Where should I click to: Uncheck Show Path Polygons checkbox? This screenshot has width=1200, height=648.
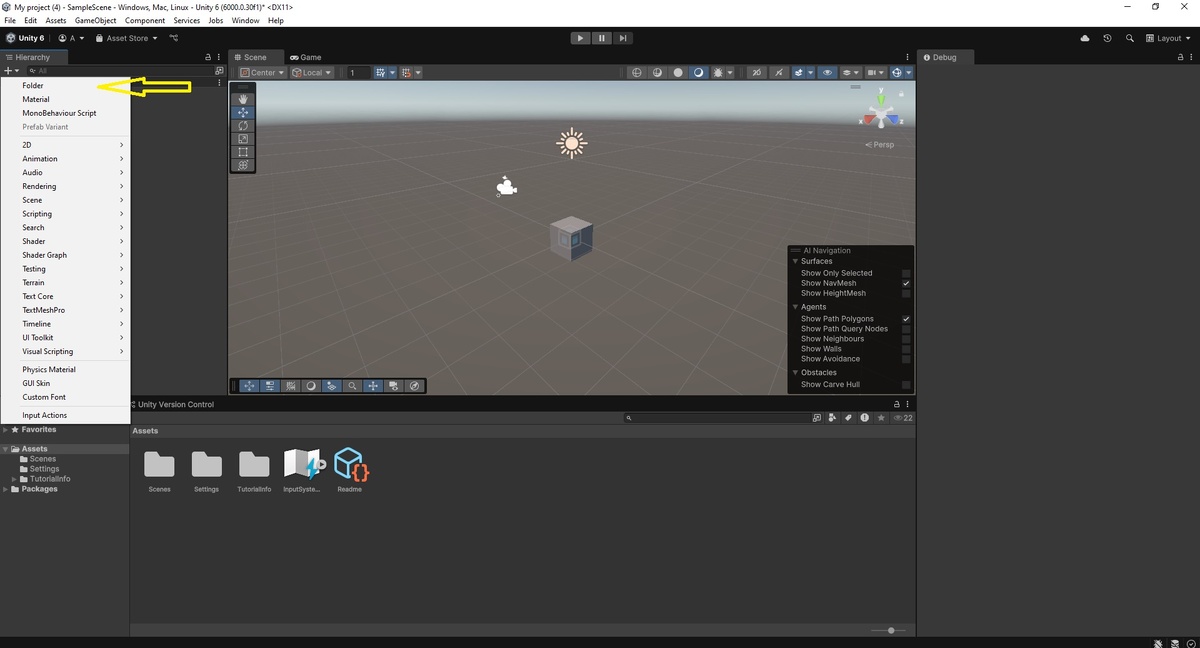906,319
